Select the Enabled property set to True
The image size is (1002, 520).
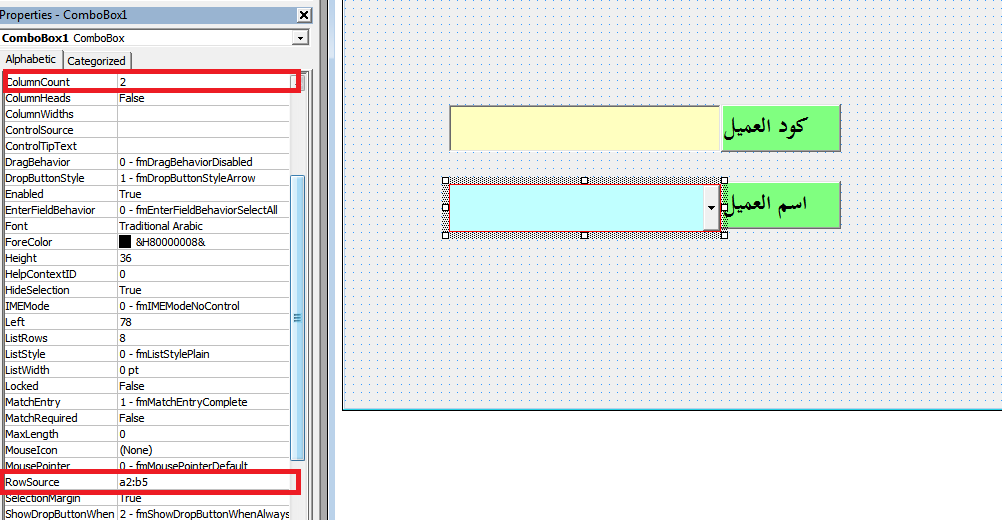[x=60, y=194]
